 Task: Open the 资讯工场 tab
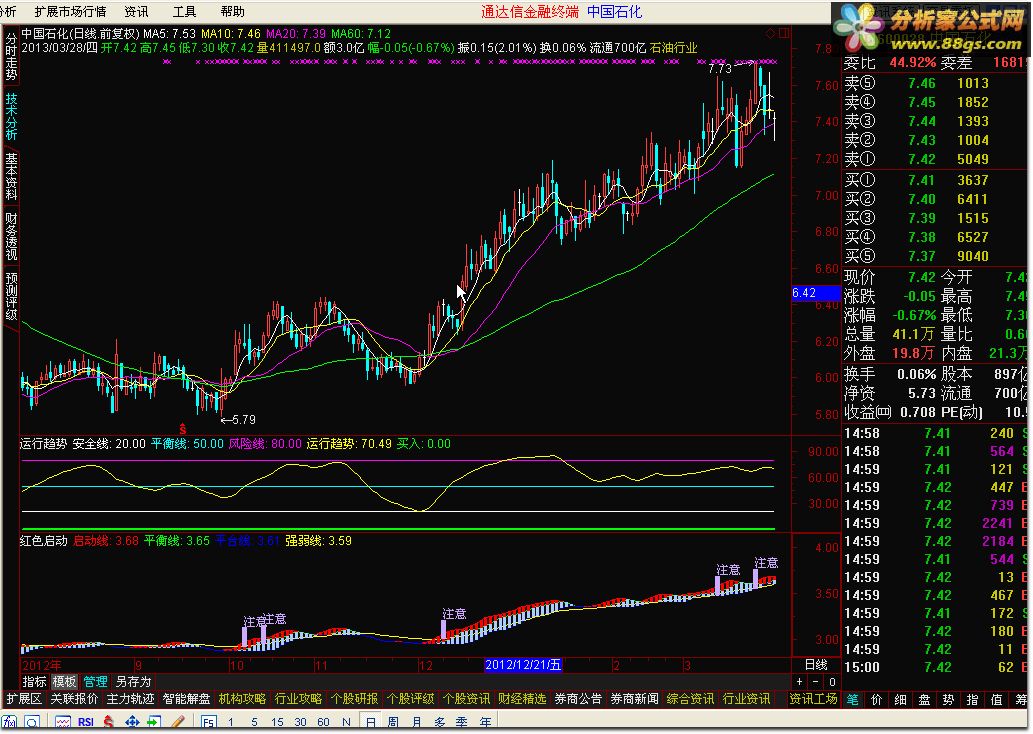(814, 698)
